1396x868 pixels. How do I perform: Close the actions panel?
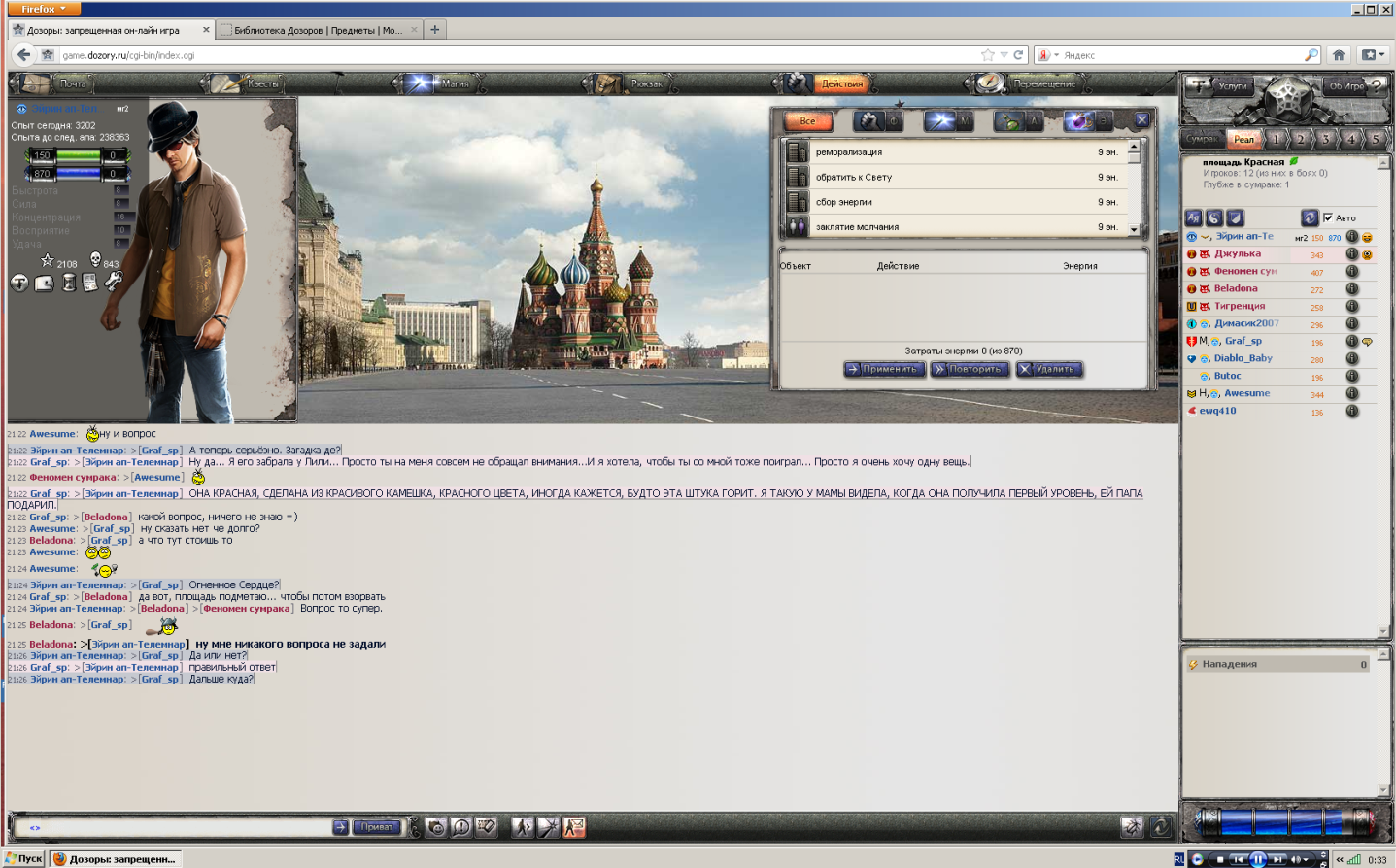1142,119
